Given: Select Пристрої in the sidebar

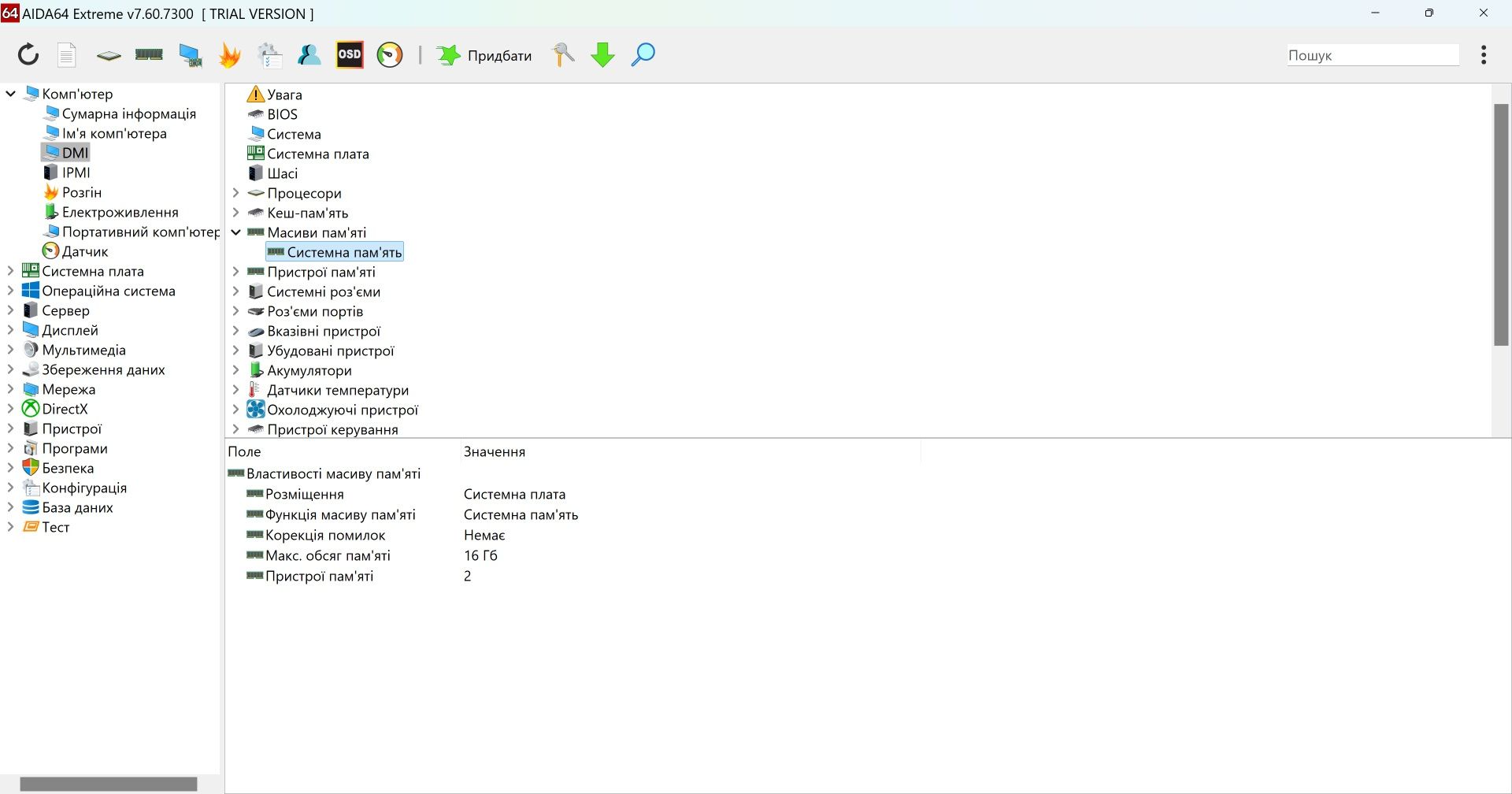Looking at the screenshot, I should (72, 429).
